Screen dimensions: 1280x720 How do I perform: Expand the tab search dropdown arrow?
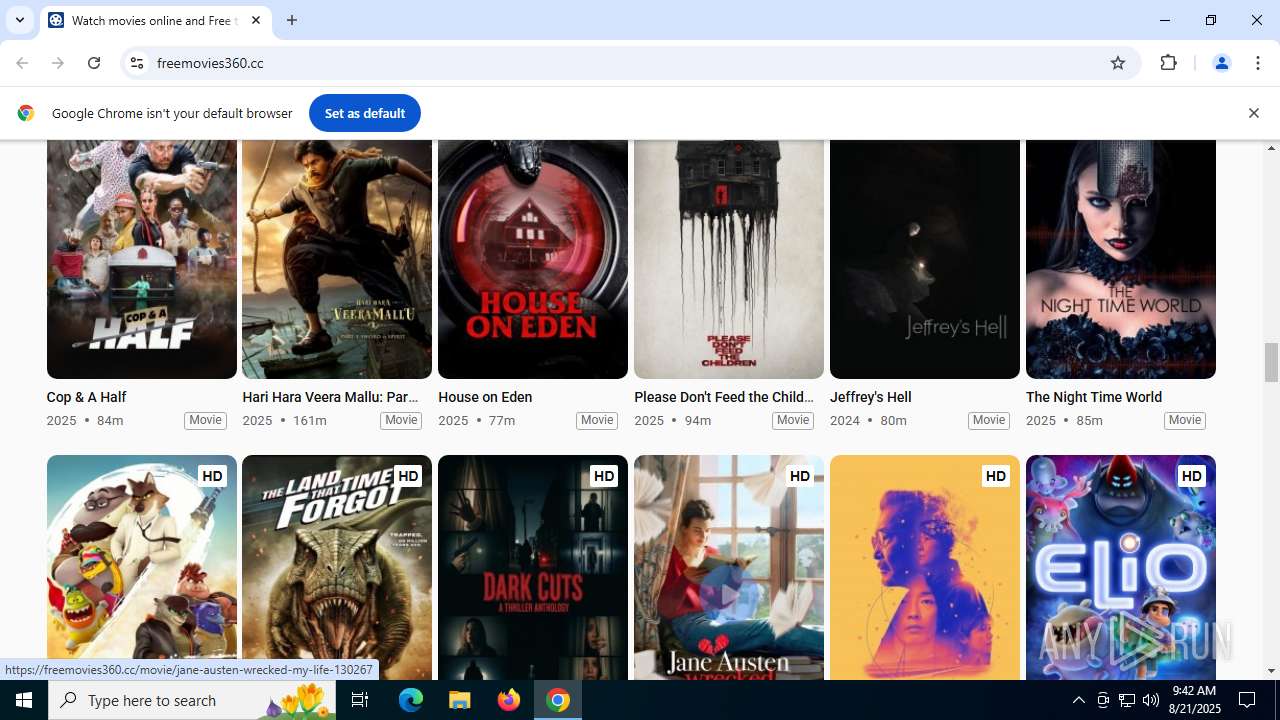[x=19, y=20]
